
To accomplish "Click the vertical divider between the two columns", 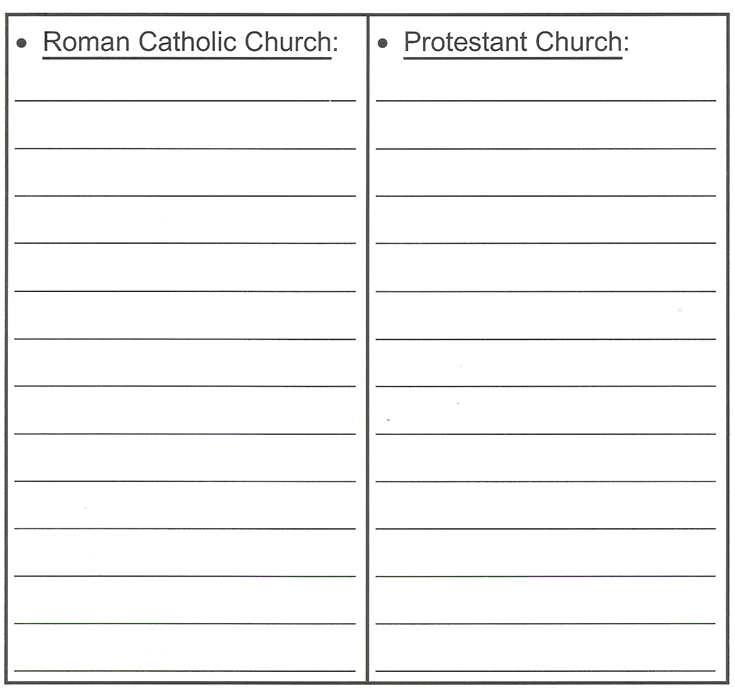I will [x=367, y=350].
